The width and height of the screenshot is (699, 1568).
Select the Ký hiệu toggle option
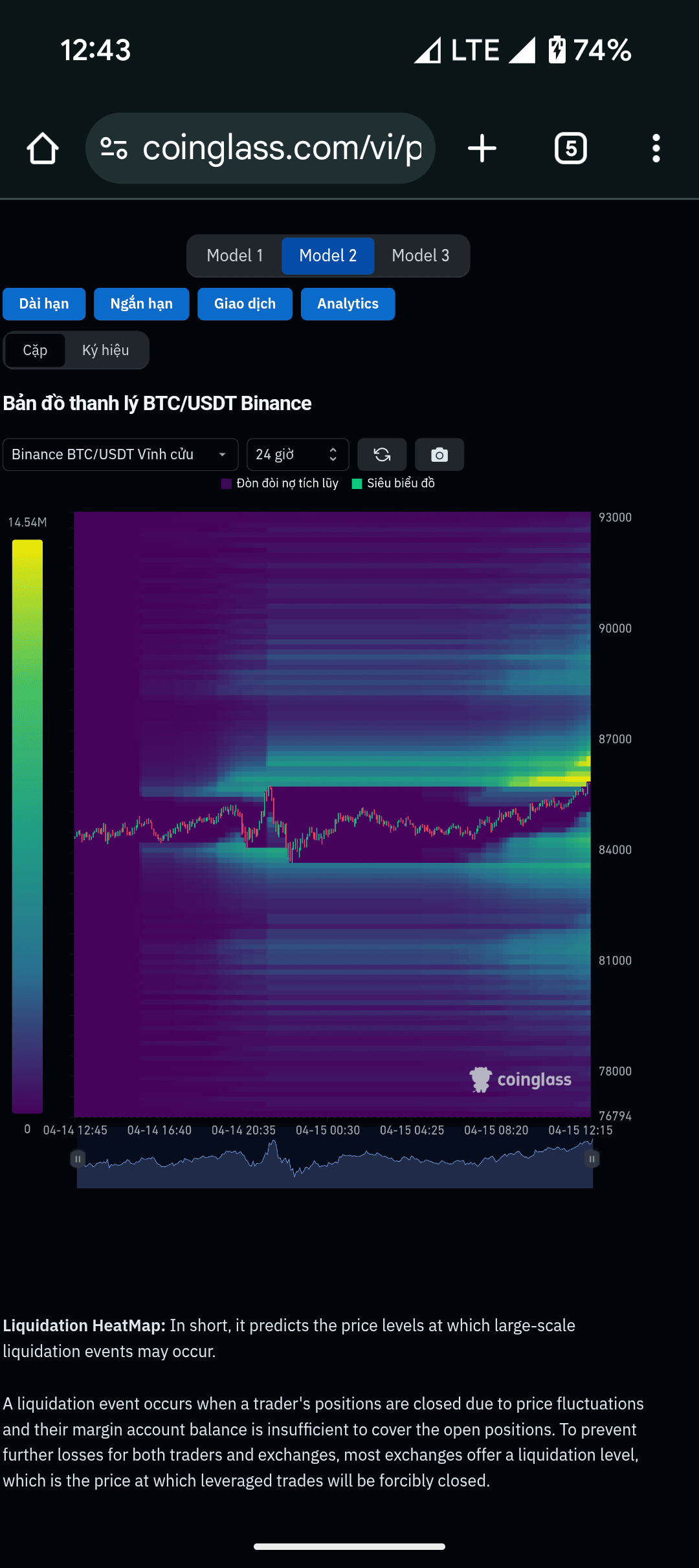pyautogui.click(x=105, y=350)
